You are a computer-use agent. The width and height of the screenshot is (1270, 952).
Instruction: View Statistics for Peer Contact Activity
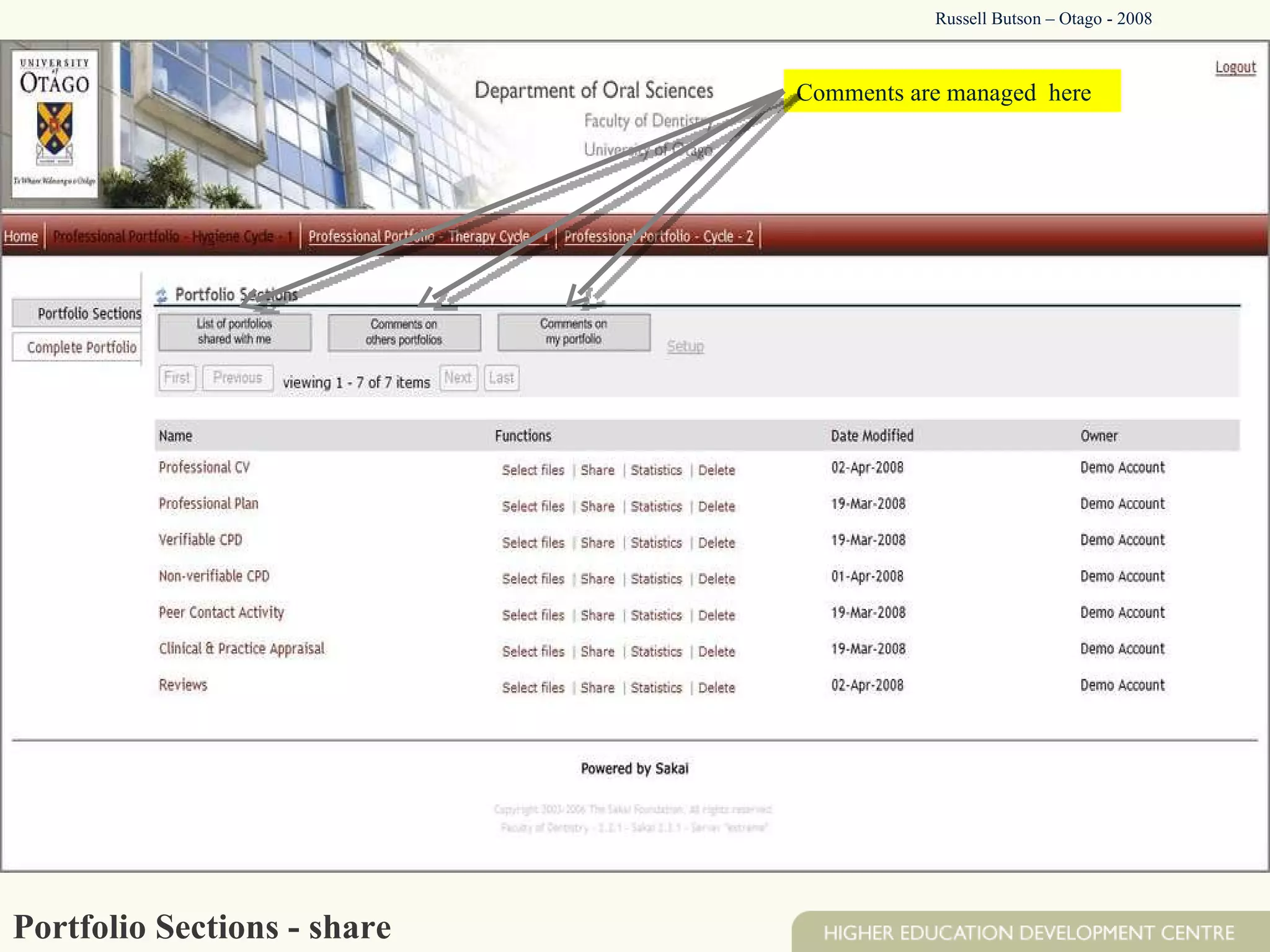pos(656,615)
